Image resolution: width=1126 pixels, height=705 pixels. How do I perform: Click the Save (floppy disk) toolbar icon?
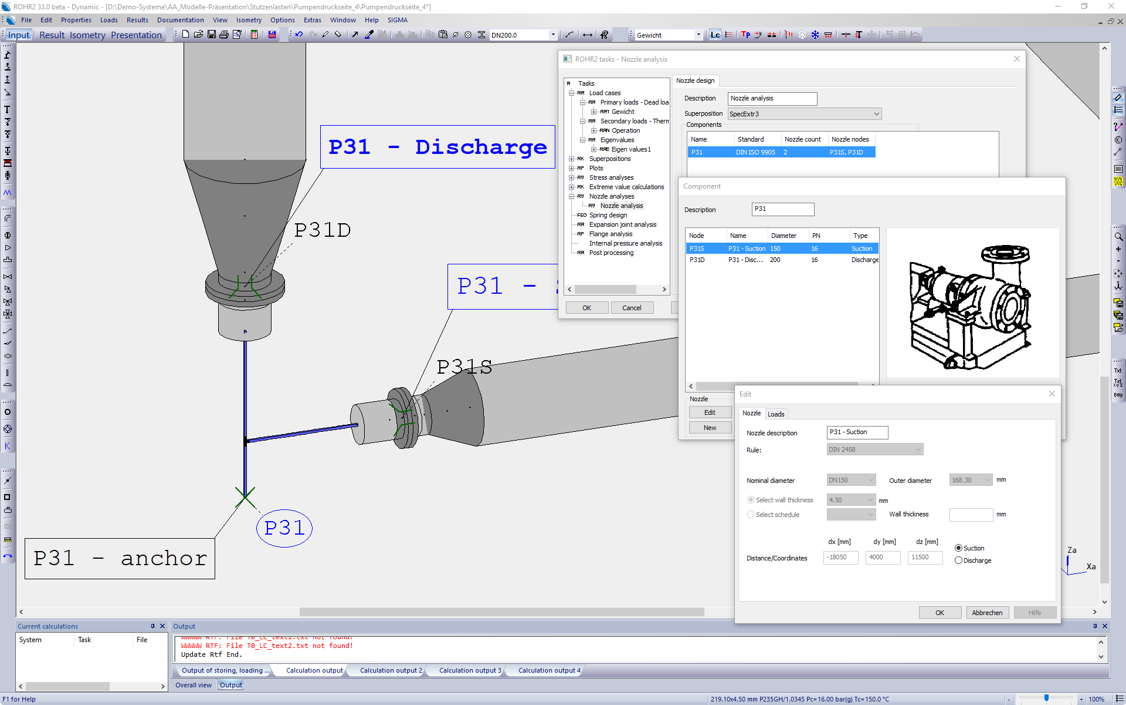point(211,35)
